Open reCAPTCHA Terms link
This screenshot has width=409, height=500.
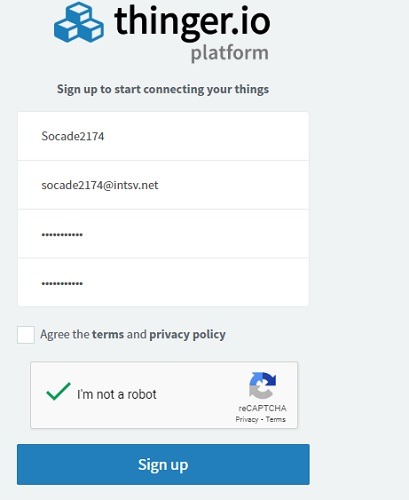[x=276, y=419]
